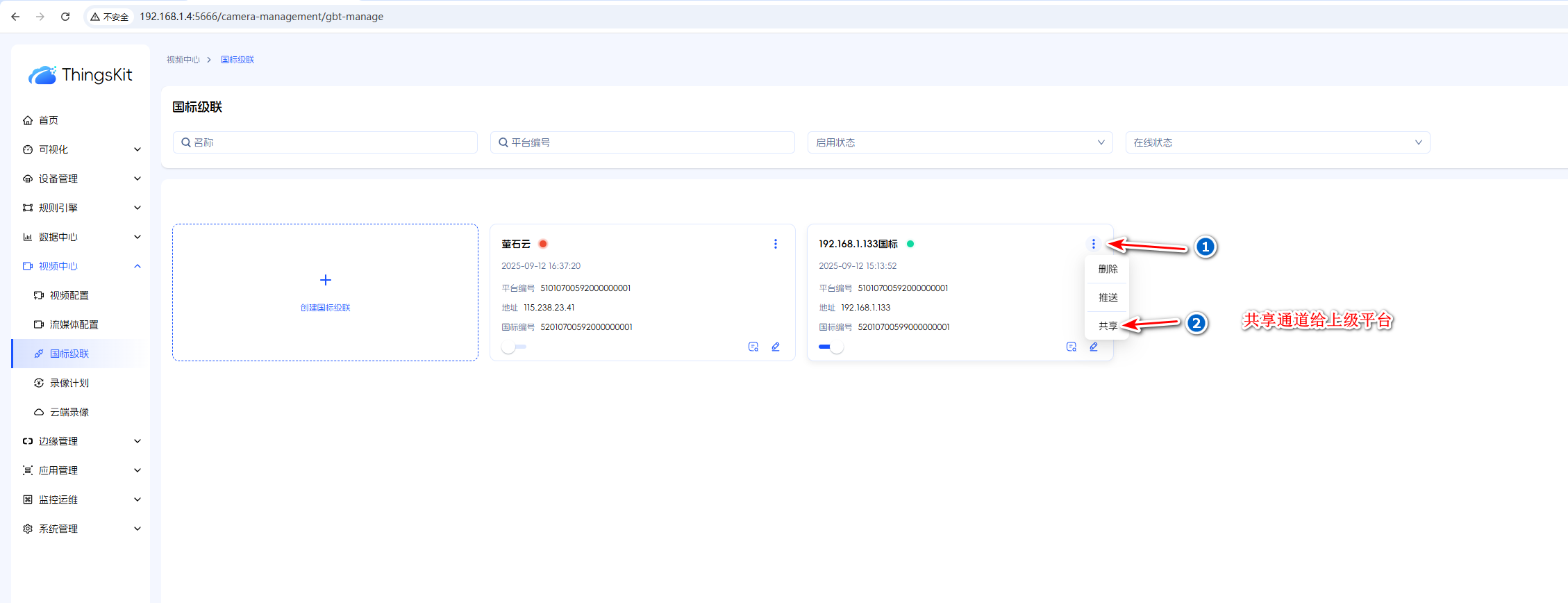This screenshot has width=1568, height=603.
Task: Disable the 192.168.1.133国标 toggle switch
Action: click(831, 347)
